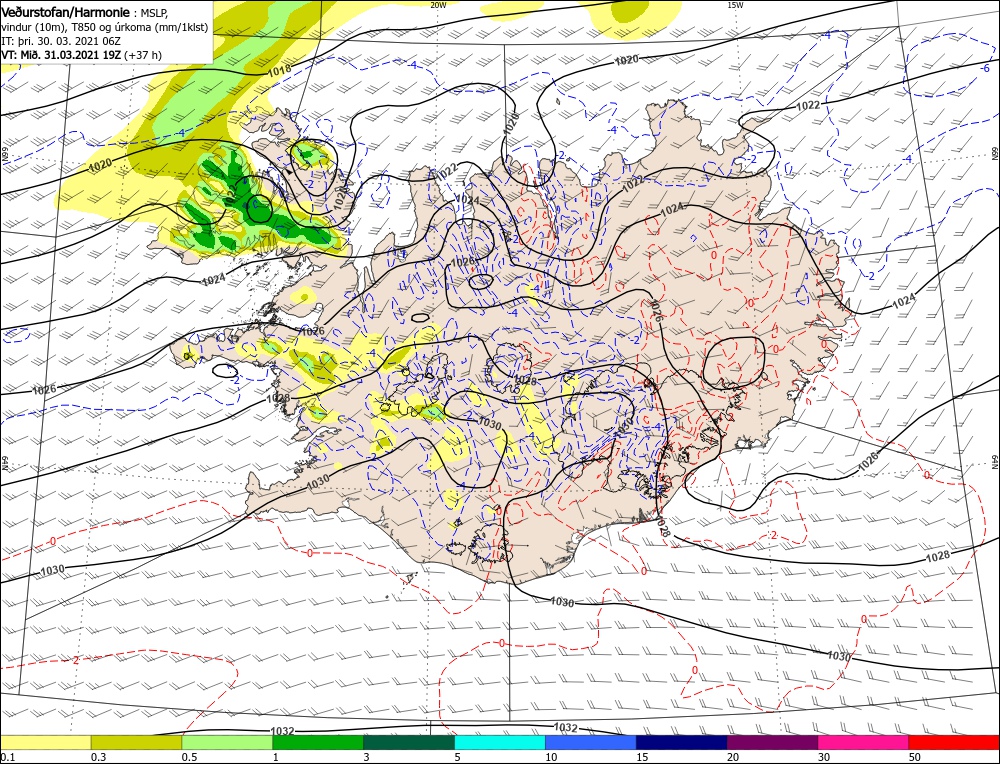Pick the blue 10 mm legend swatch
Screen dimensions: 1000x764
[x=591, y=742]
